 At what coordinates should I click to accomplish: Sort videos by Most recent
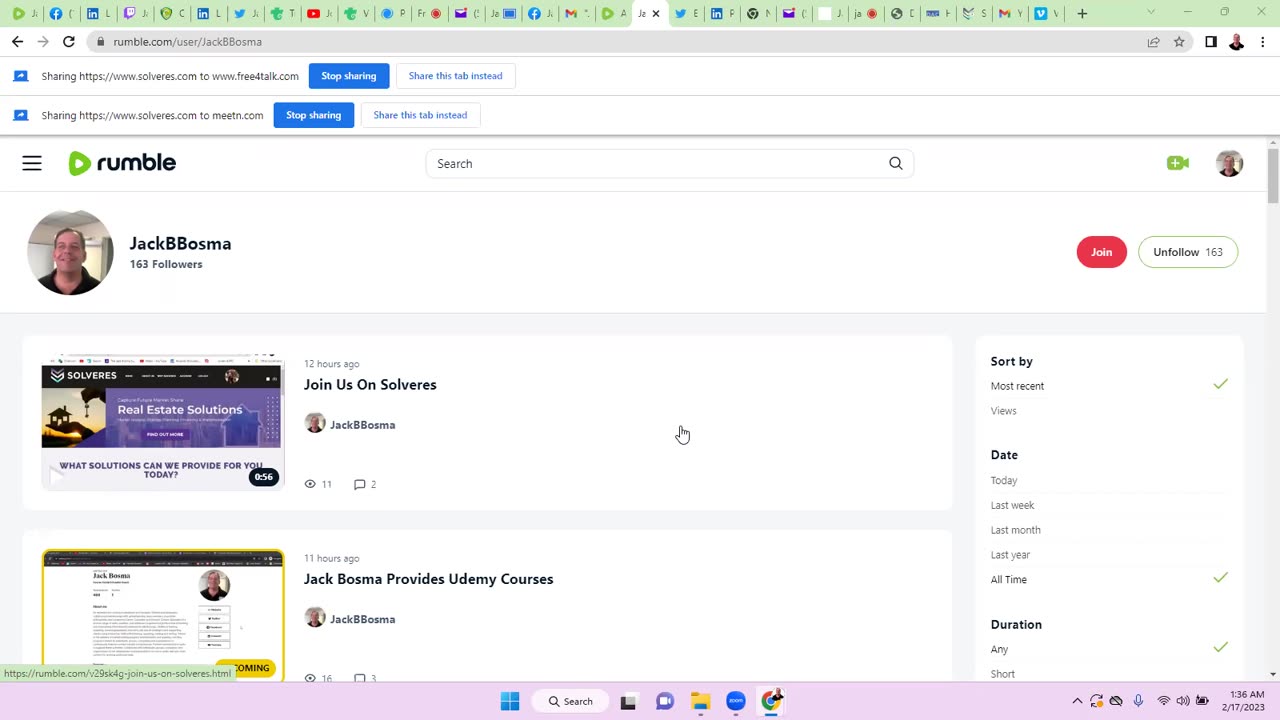[x=1017, y=386]
